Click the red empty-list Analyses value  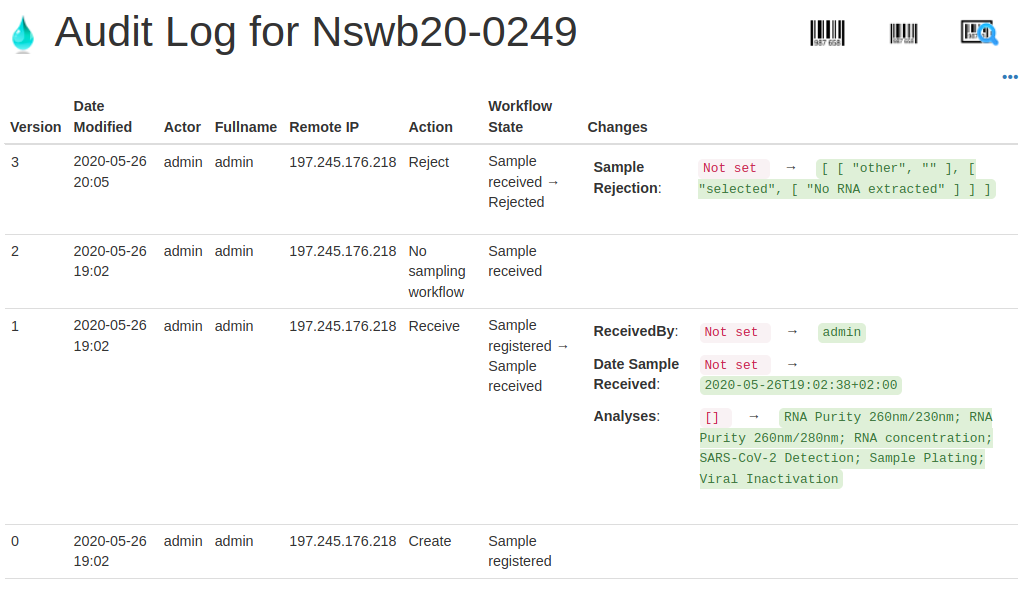pyautogui.click(x=714, y=417)
